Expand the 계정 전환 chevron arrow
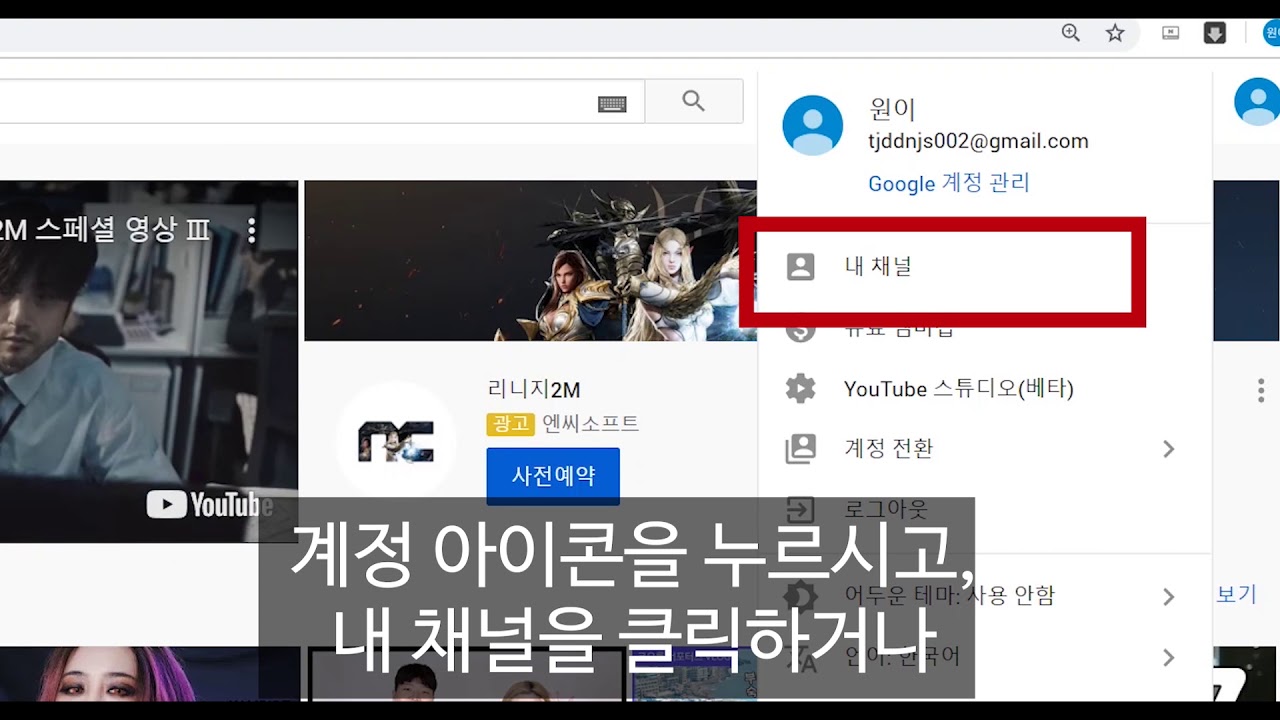The width and height of the screenshot is (1280, 720). [x=1168, y=449]
